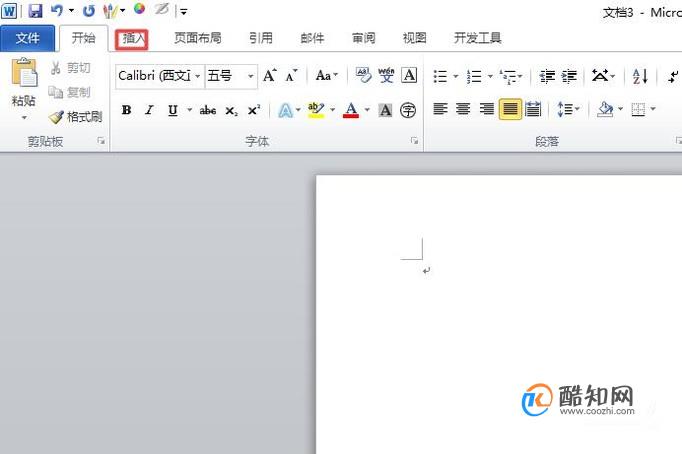Open the 文件 (File) tab
682x454 pixels.
27,38
